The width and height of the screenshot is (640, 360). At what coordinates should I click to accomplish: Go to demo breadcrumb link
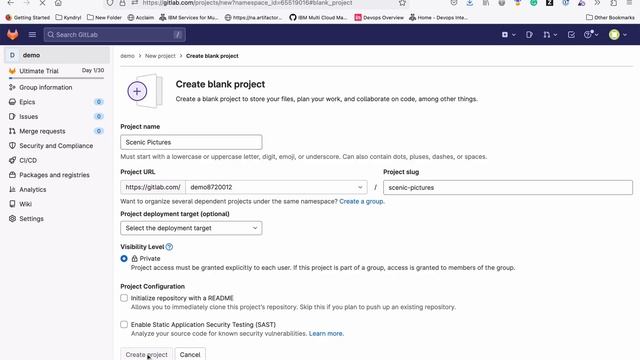pos(127,56)
